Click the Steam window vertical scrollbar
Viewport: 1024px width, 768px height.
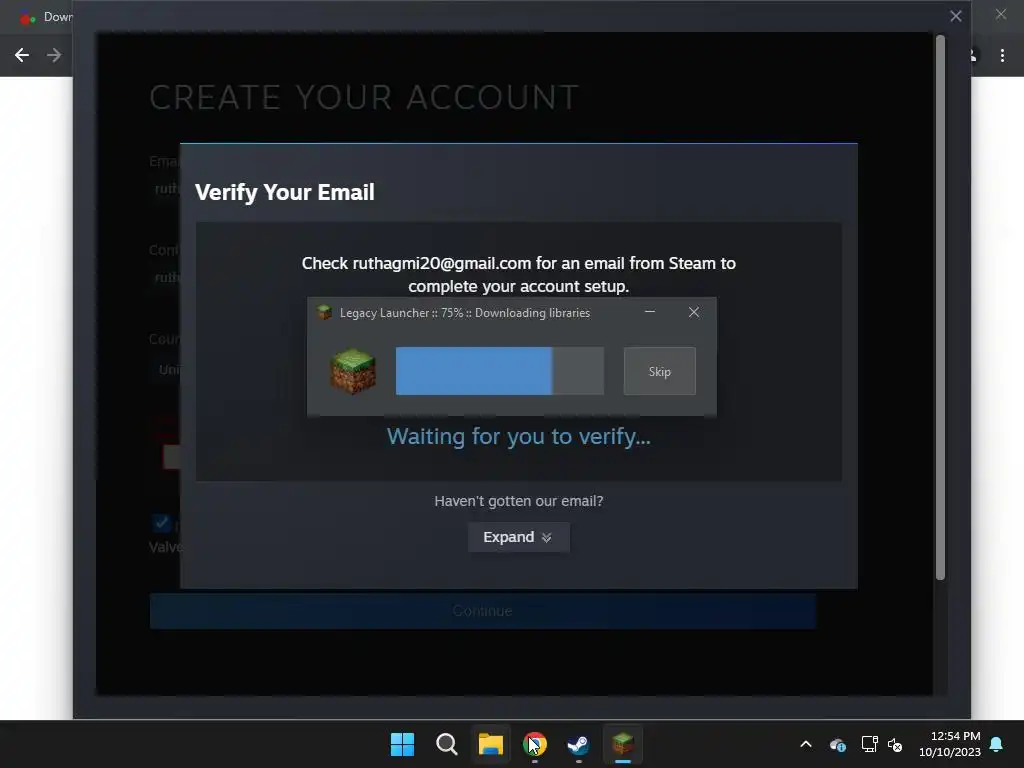pos(940,307)
